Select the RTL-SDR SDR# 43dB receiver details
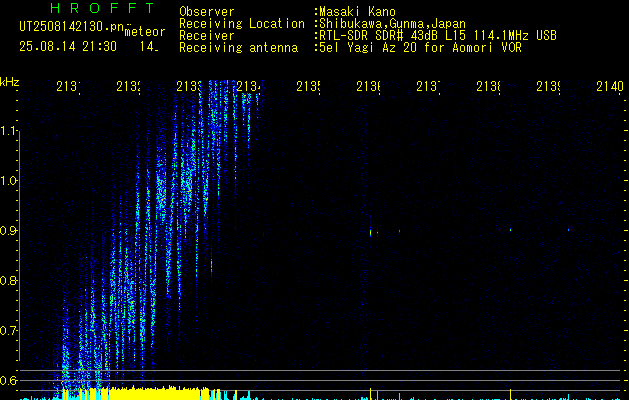 (x=438, y=36)
